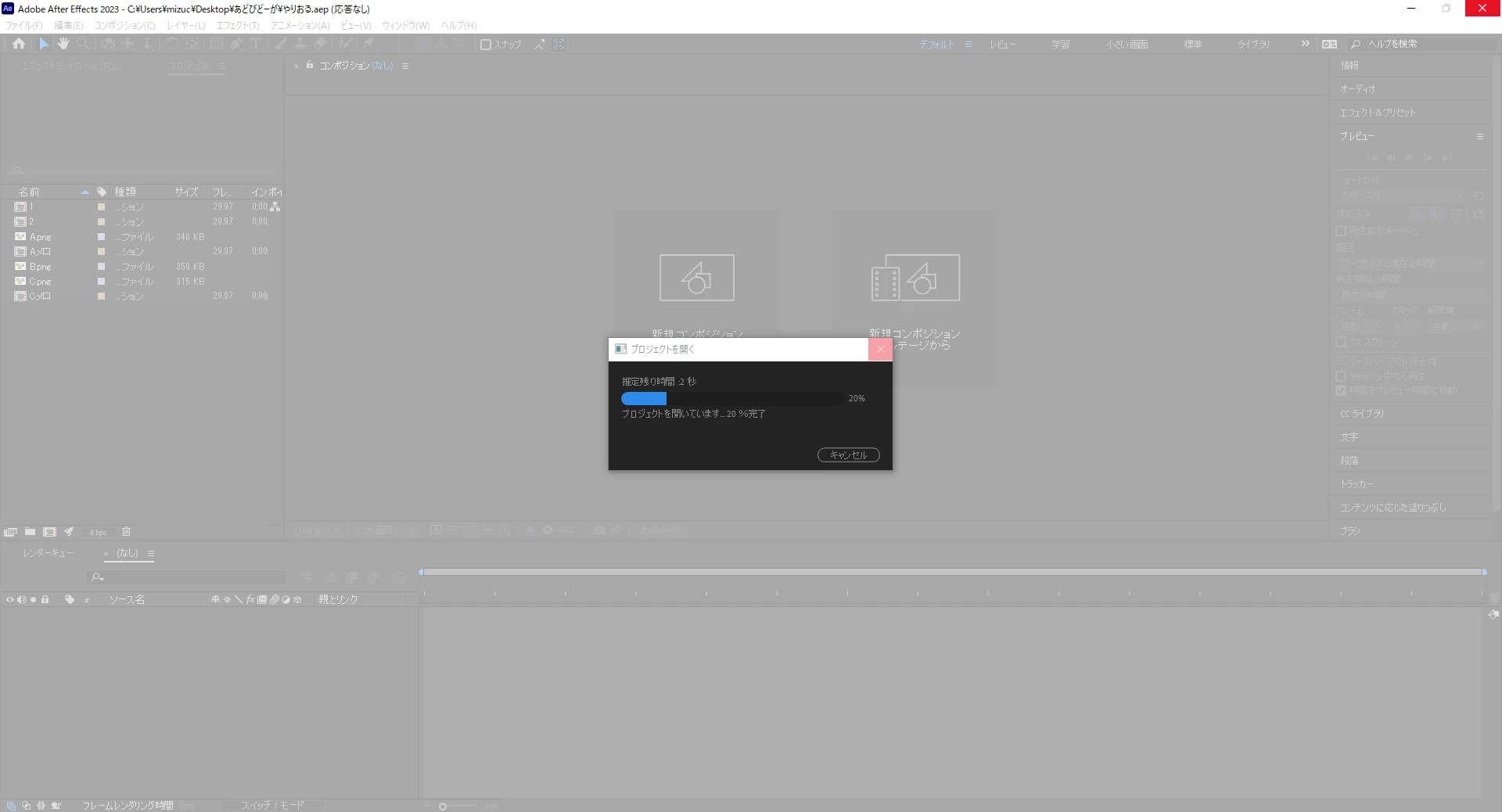Open the Composition menu
Screen dimensions: 1502x812
pyautogui.click(x=125, y=26)
